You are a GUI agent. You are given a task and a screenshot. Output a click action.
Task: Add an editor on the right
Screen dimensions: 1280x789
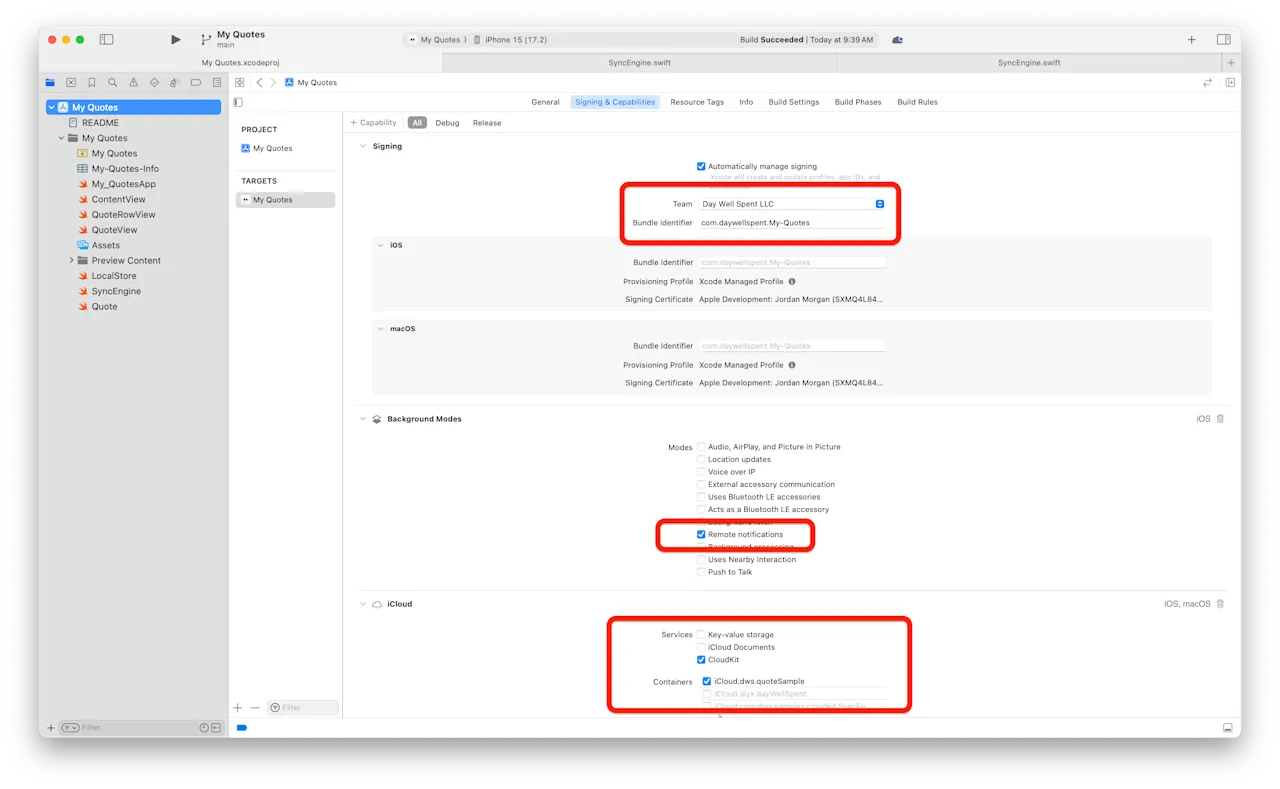[1230, 83]
